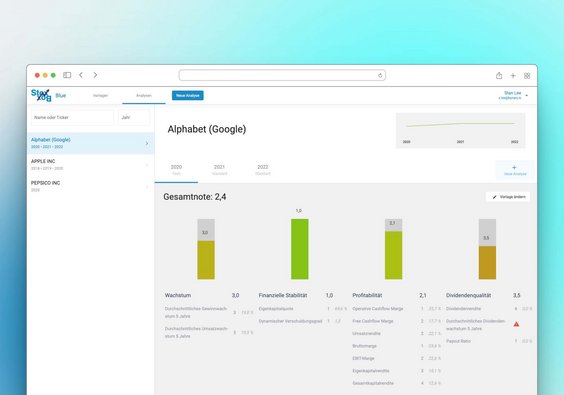
Task: Select the 2021 analysis year tab
Action: (x=219, y=170)
